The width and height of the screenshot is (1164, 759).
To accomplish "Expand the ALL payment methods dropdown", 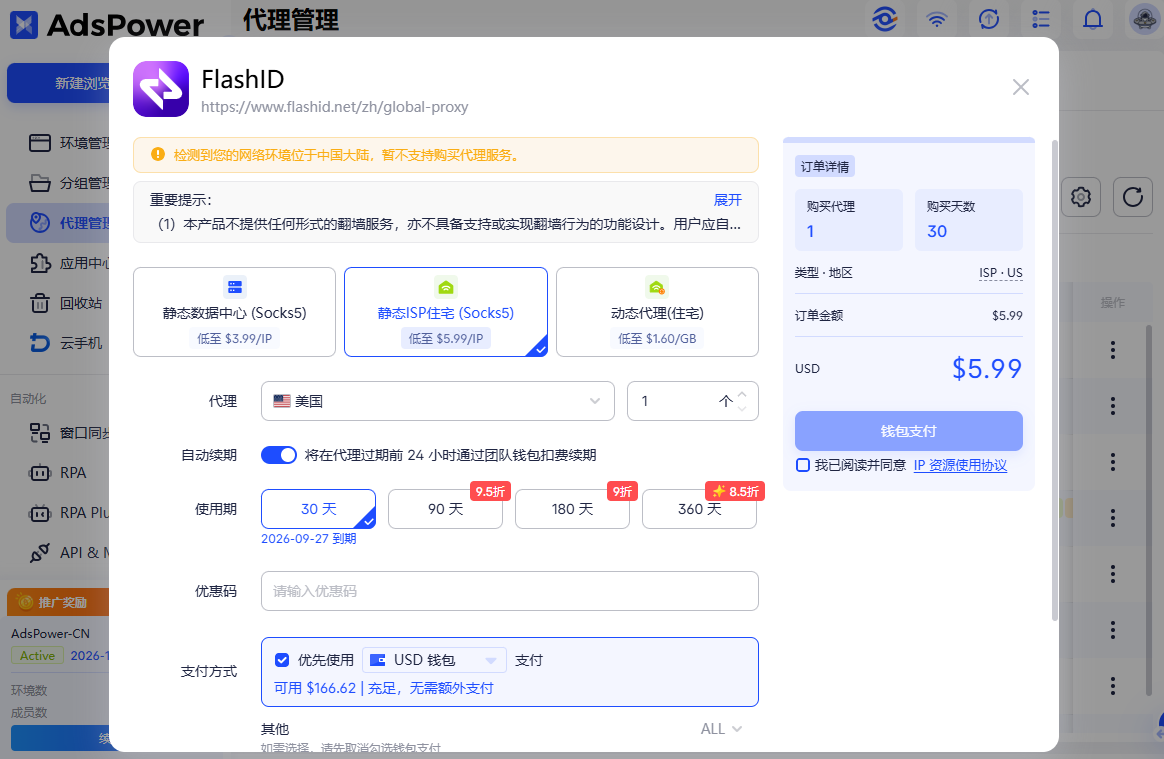I will coord(721,729).
